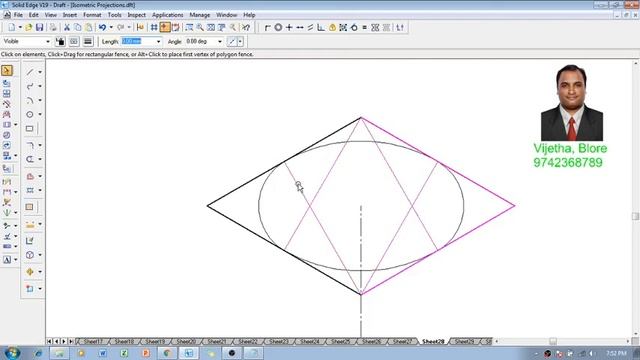Toggle grid display icon
Screen dimensions: 640x360
[x=154, y=27]
